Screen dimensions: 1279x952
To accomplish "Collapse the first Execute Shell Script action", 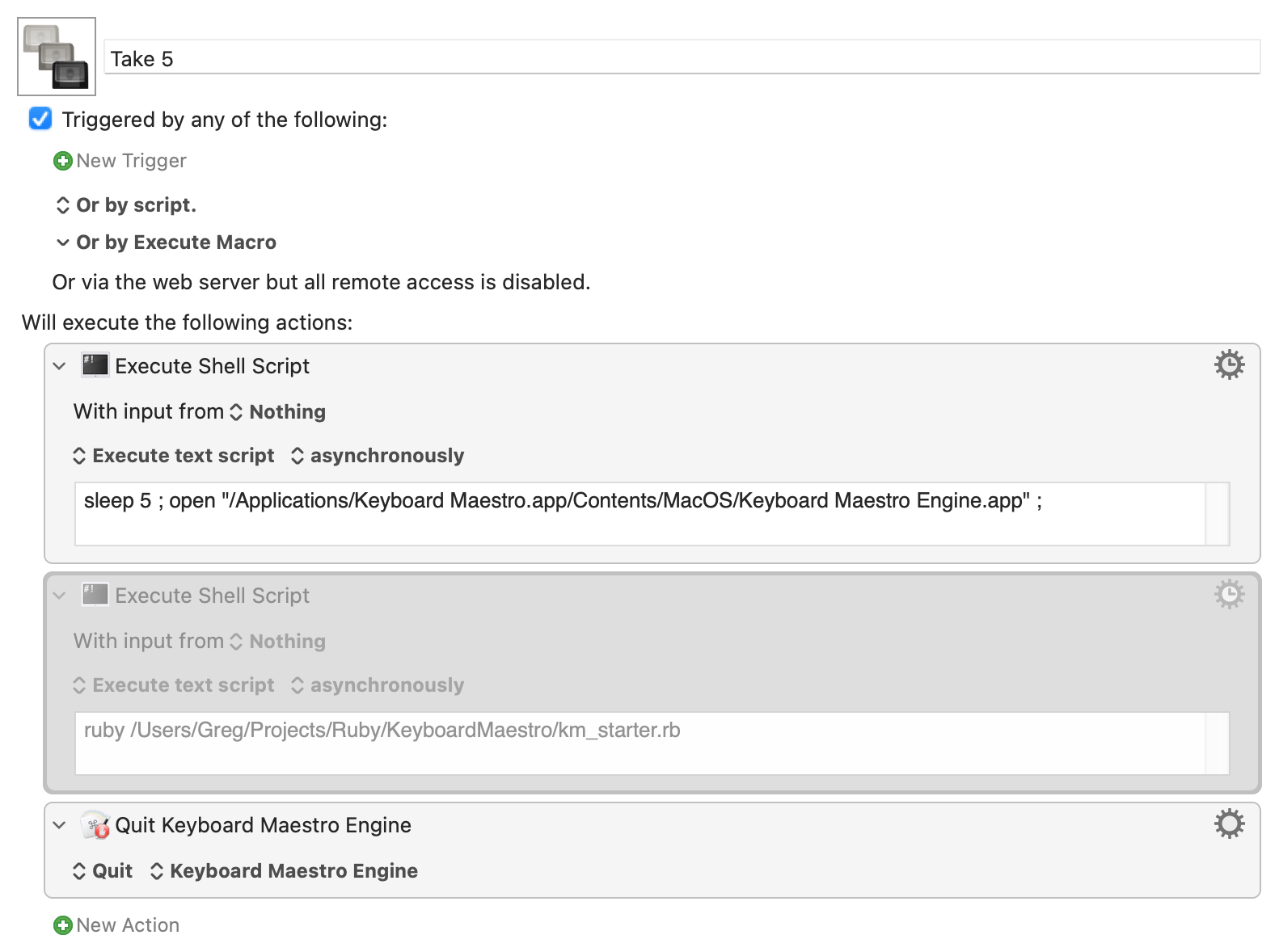I will (x=59, y=366).
